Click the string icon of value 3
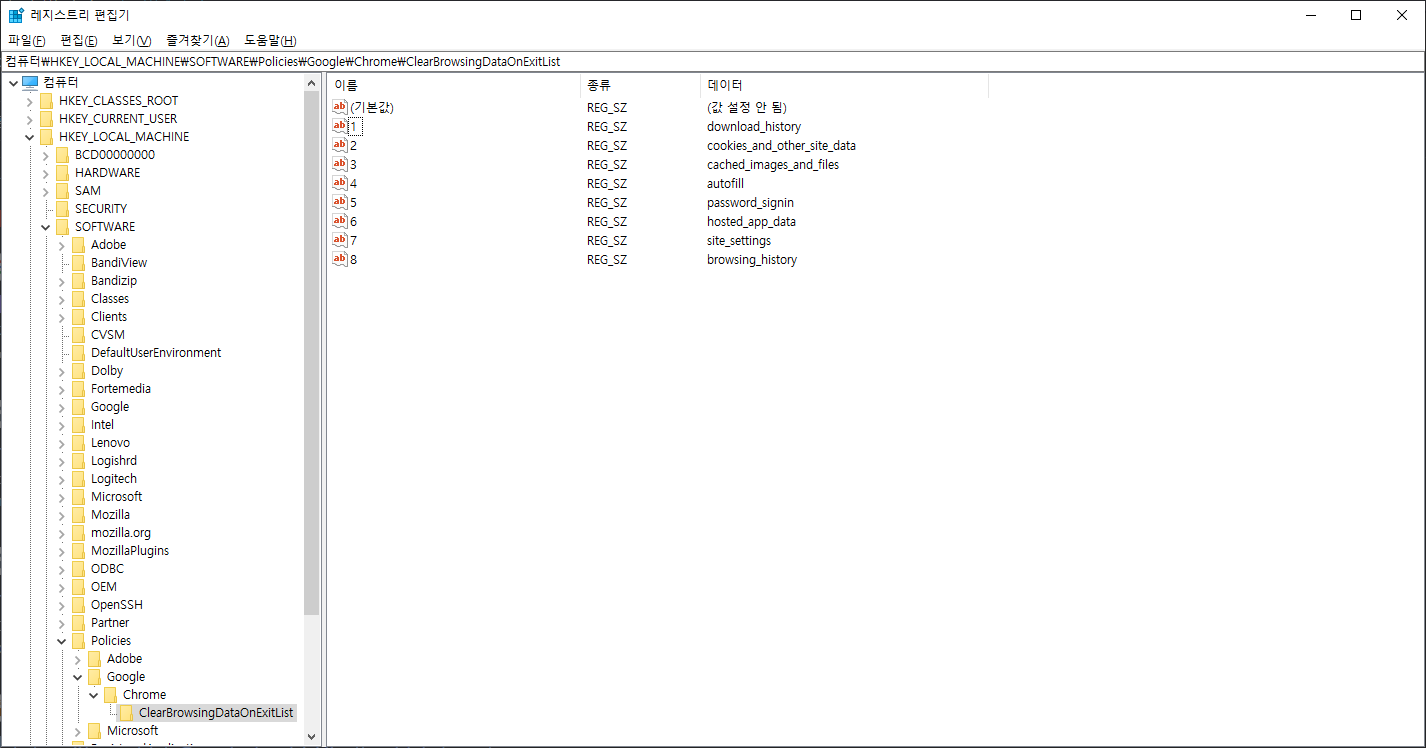This screenshot has height=748, width=1426. point(340,164)
